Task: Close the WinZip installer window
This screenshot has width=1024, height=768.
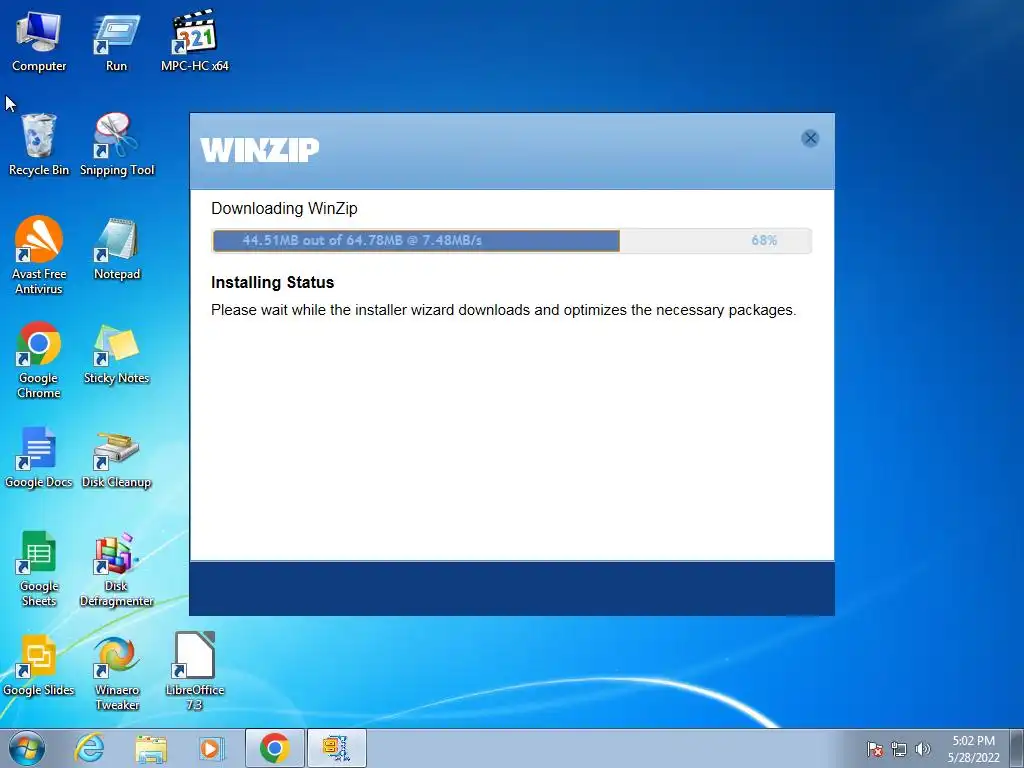Action: pos(810,138)
